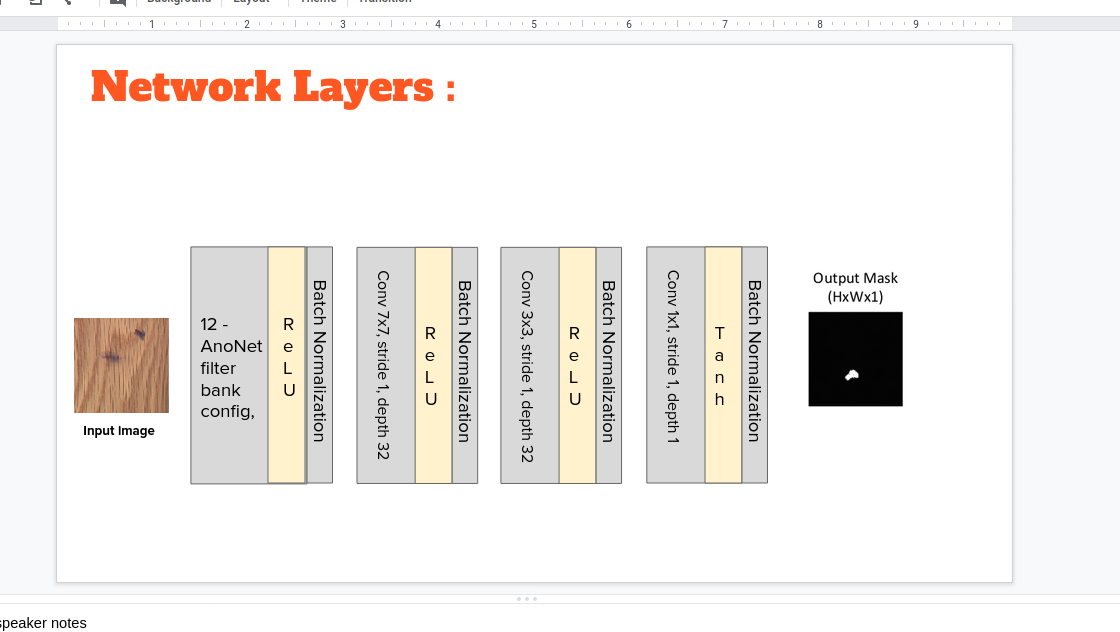Grab the speaker notes divider handle dots
Viewport: 1120px width, 632px height.
[x=527, y=599]
